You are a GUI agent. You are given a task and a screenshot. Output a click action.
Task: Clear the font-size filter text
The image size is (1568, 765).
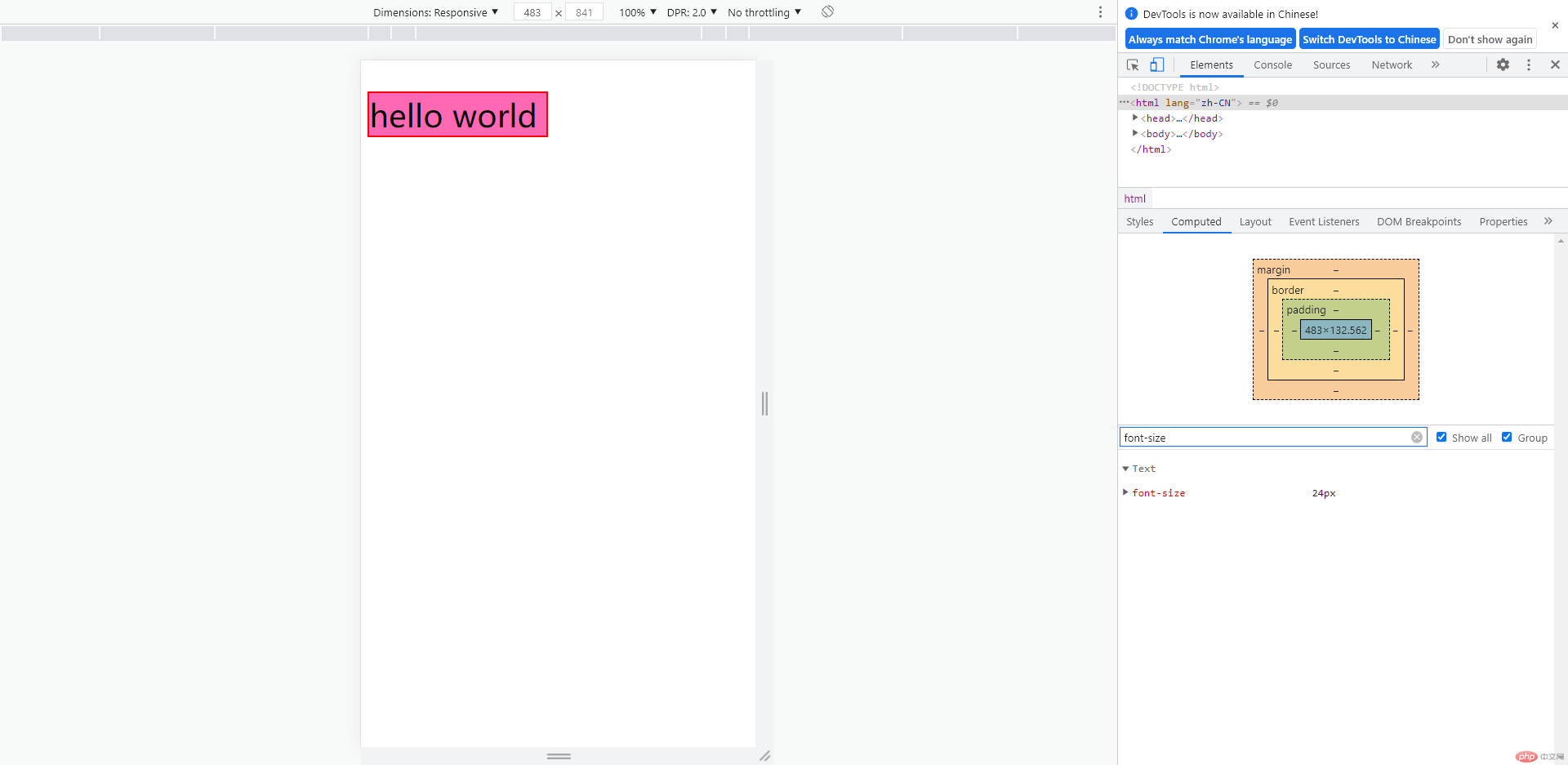tap(1417, 438)
